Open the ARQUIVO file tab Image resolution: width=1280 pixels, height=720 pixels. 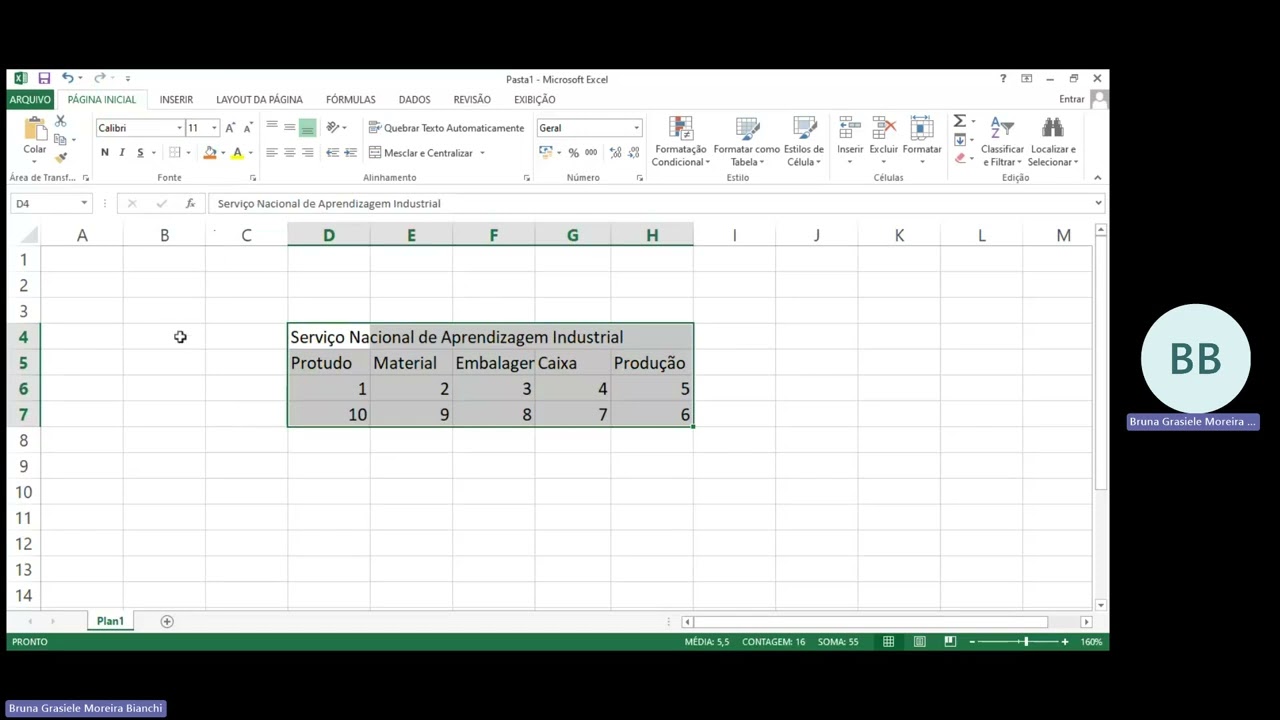pyautogui.click(x=30, y=99)
